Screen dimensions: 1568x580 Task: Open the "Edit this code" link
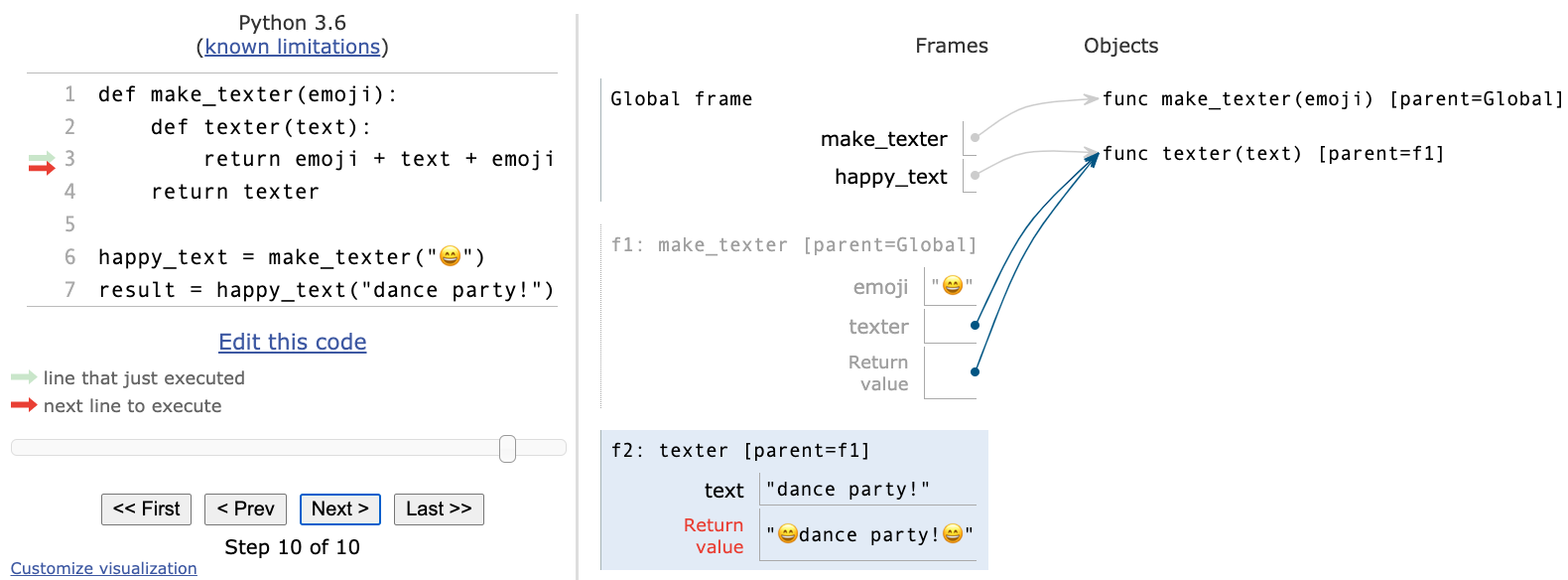click(x=292, y=343)
